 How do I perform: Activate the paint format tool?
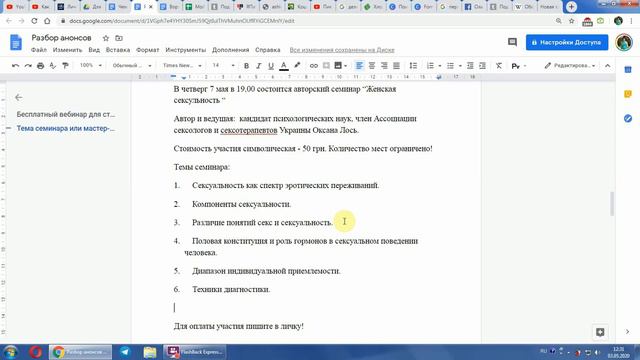point(65,66)
